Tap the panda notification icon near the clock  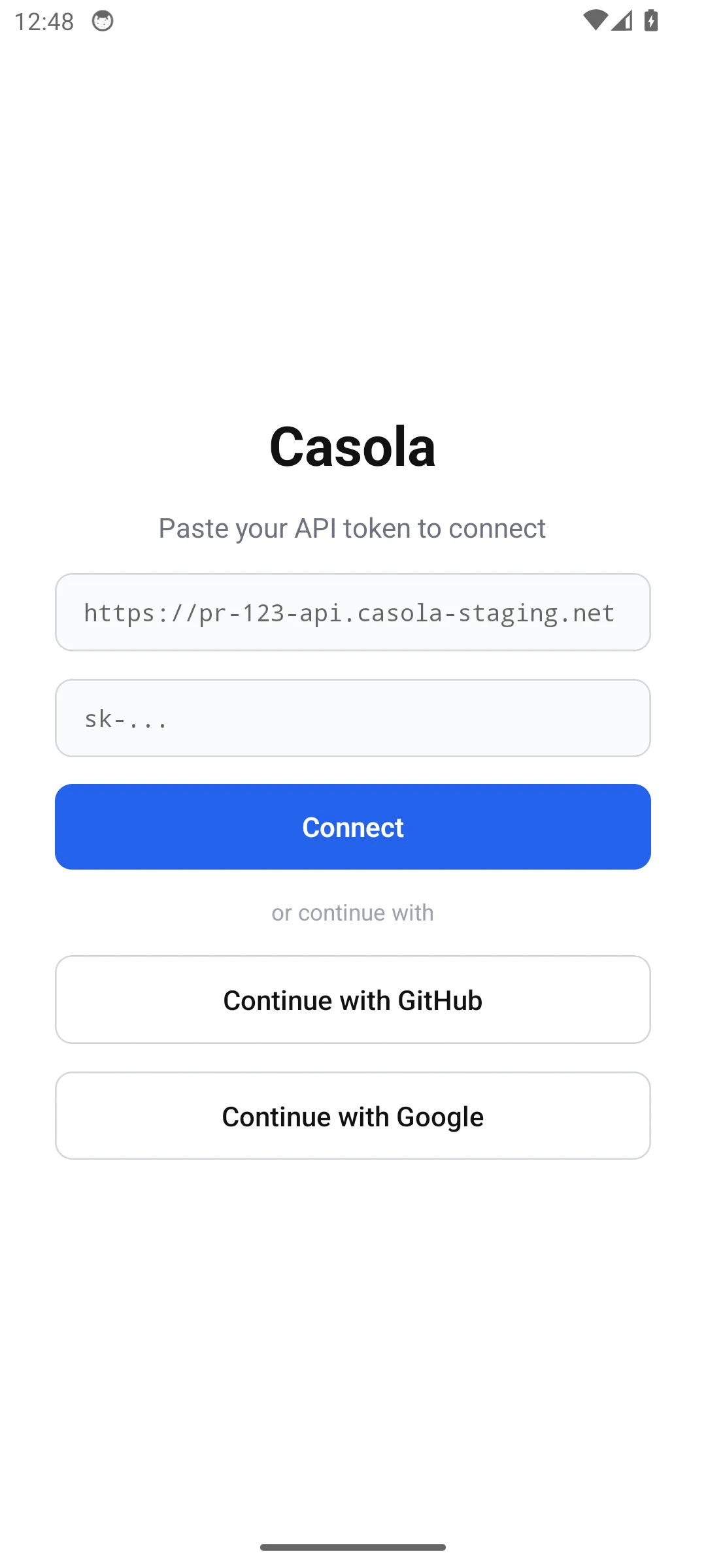point(103,21)
